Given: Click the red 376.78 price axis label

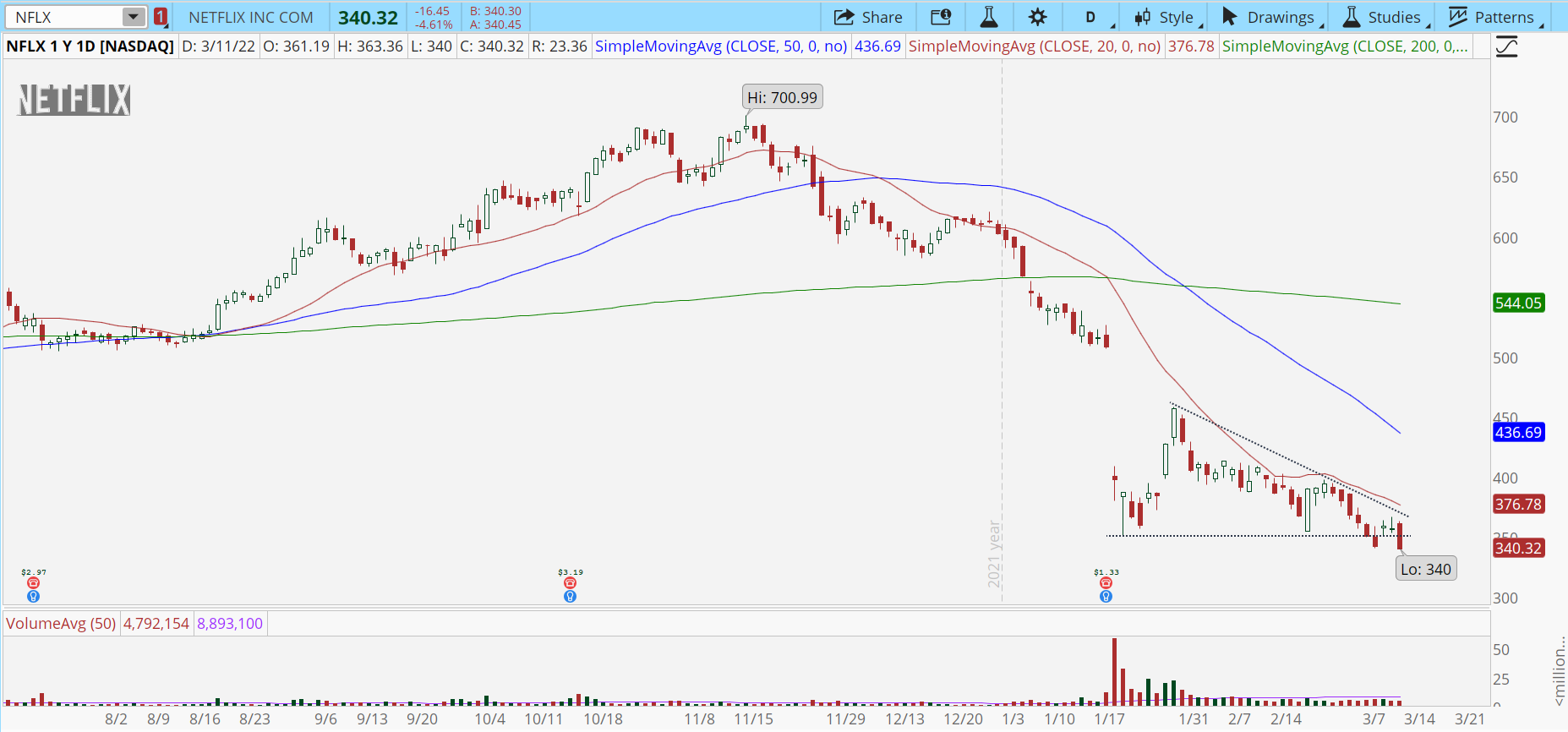Looking at the screenshot, I should pyautogui.click(x=1518, y=504).
